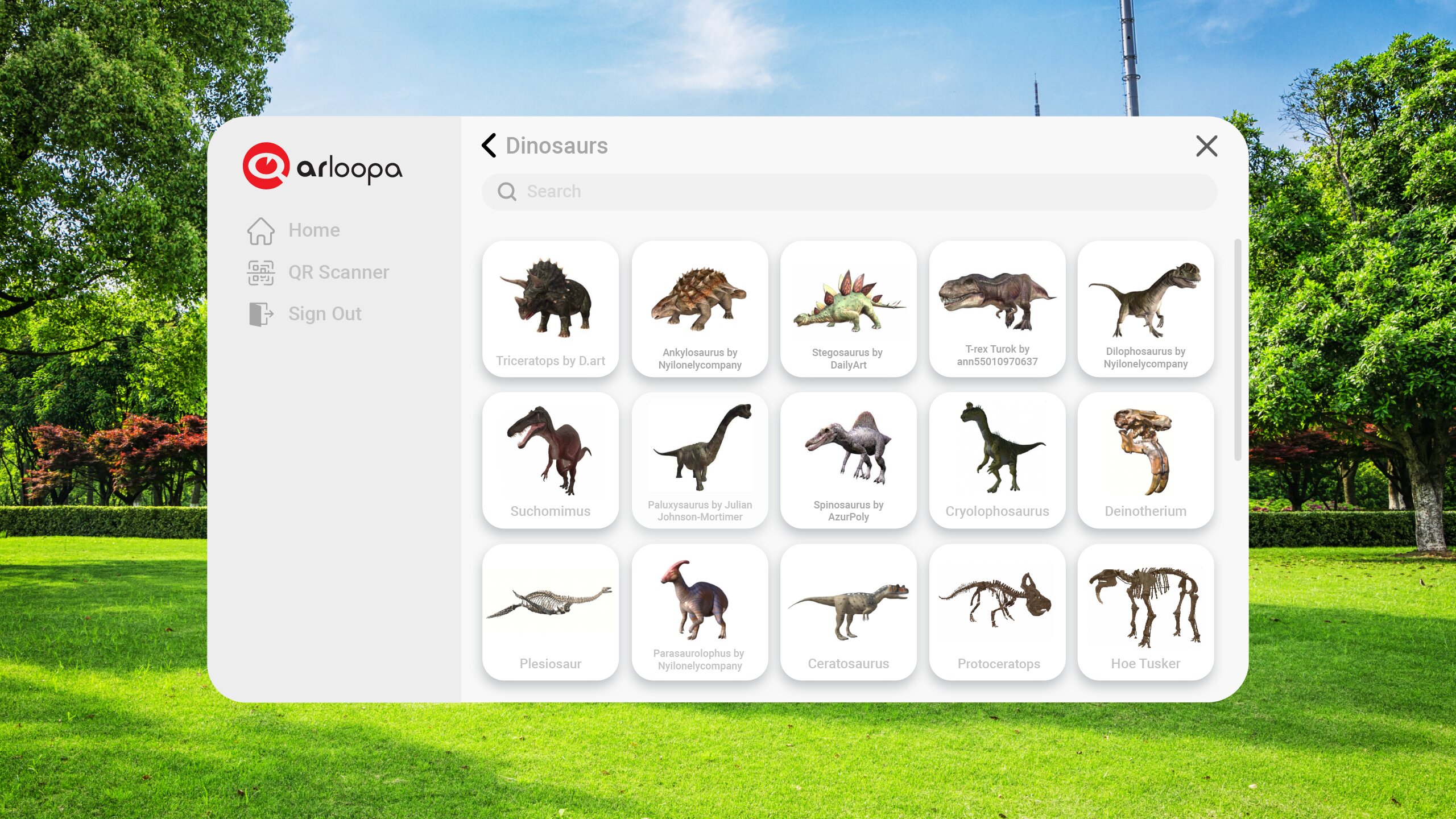Open the Stegosaurus by DailyArt card
Image resolution: width=1456 pixels, height=819 pixels.
848,309
